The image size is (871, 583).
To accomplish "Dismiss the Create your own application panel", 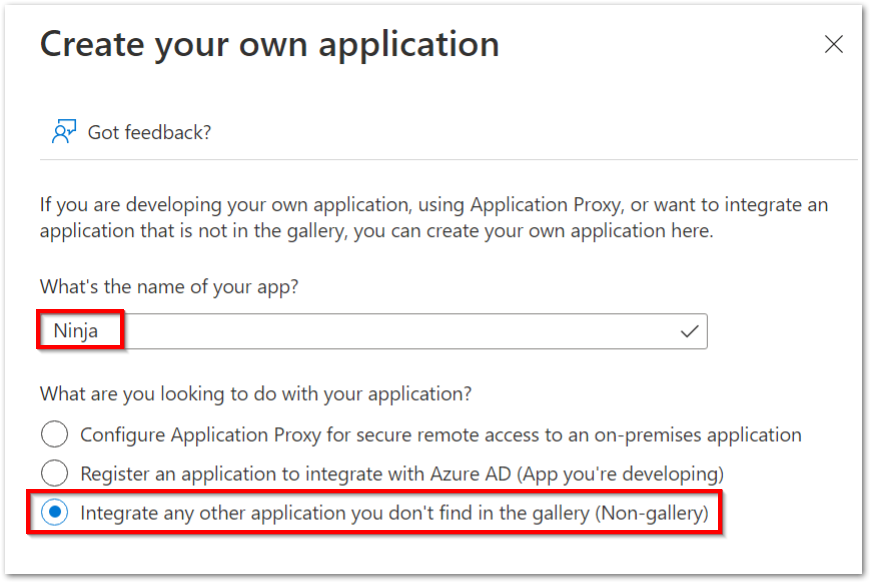I will (x=834, y=44).
